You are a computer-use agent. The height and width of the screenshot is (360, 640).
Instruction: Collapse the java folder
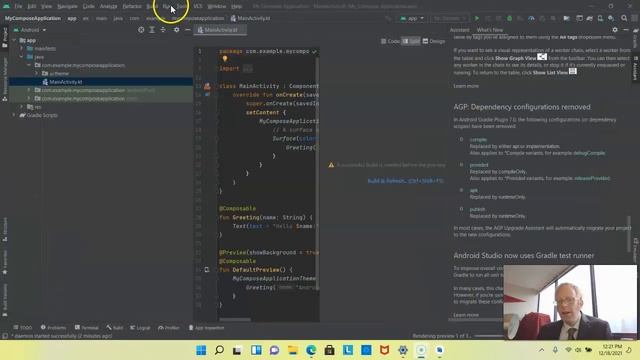22,57
